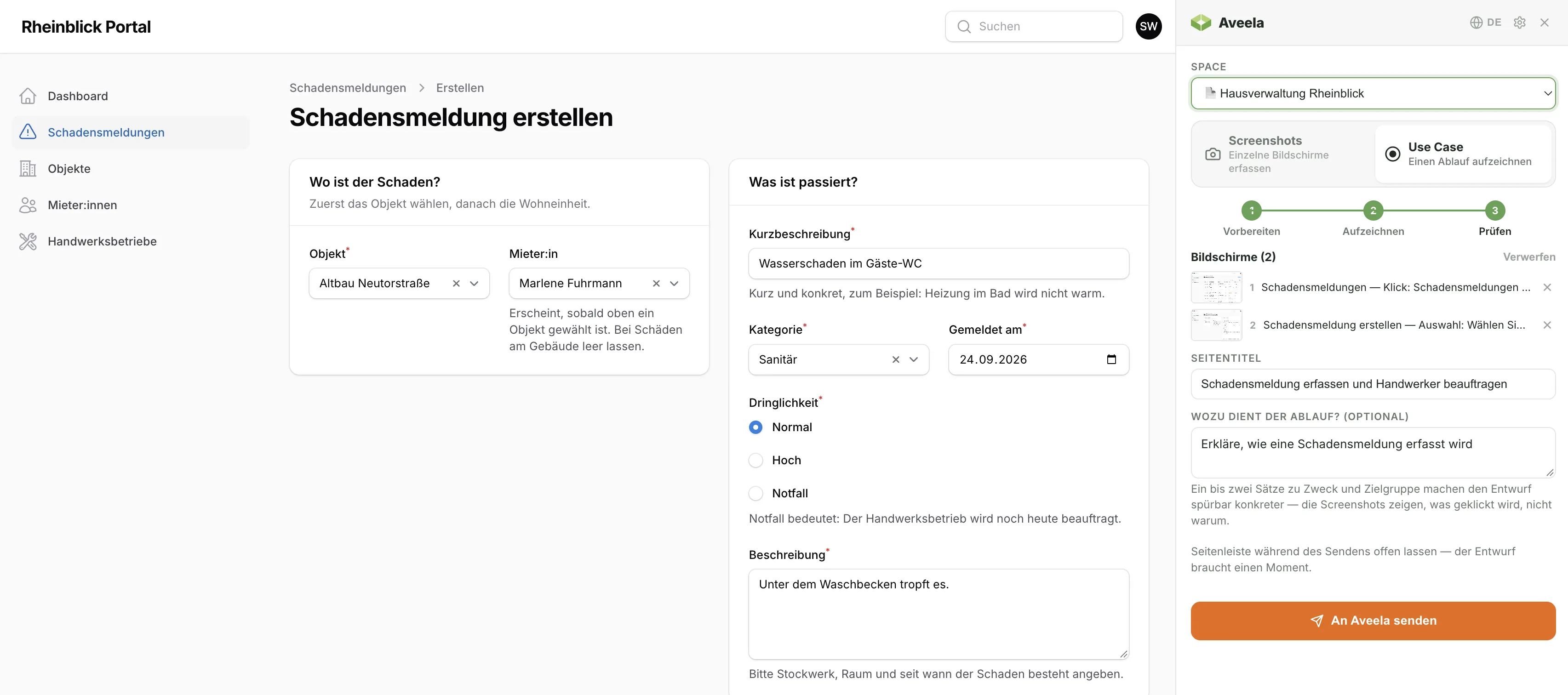The width and height of the screenshot is (1568, 695).
Task: Expand the Objekt dropdown
Action: [474, 283]
